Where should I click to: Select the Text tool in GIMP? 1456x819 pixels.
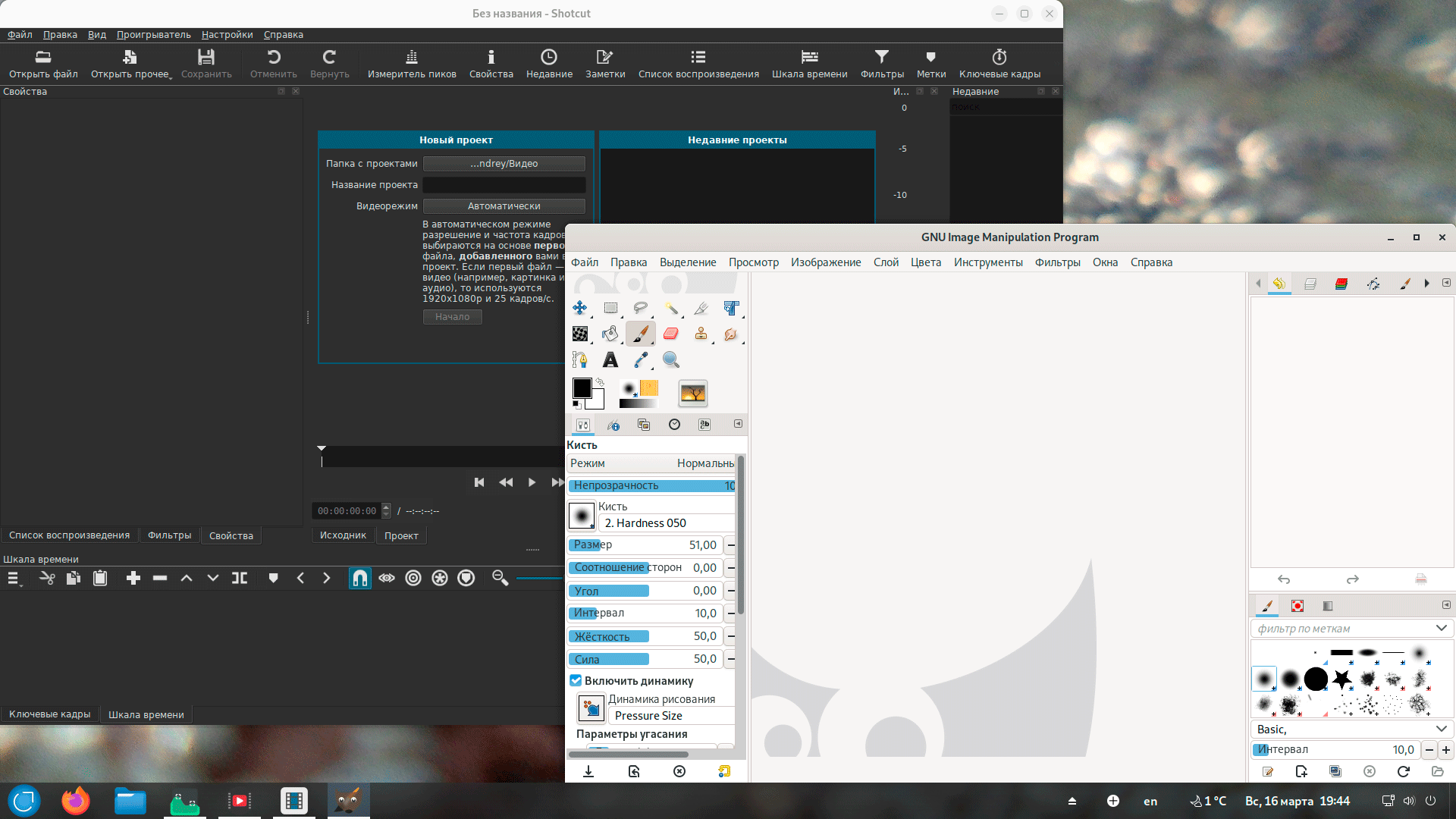pos(610,360)
